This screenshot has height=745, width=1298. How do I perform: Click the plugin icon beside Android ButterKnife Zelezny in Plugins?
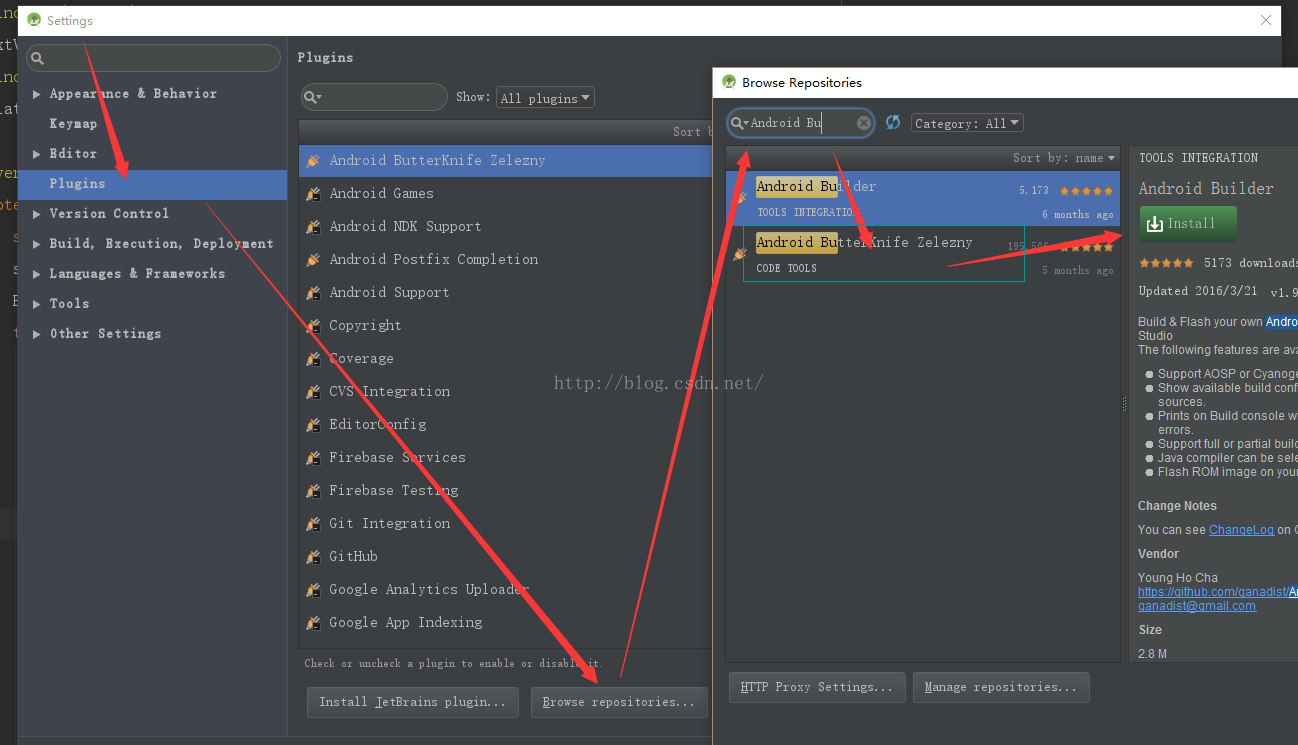313,160
